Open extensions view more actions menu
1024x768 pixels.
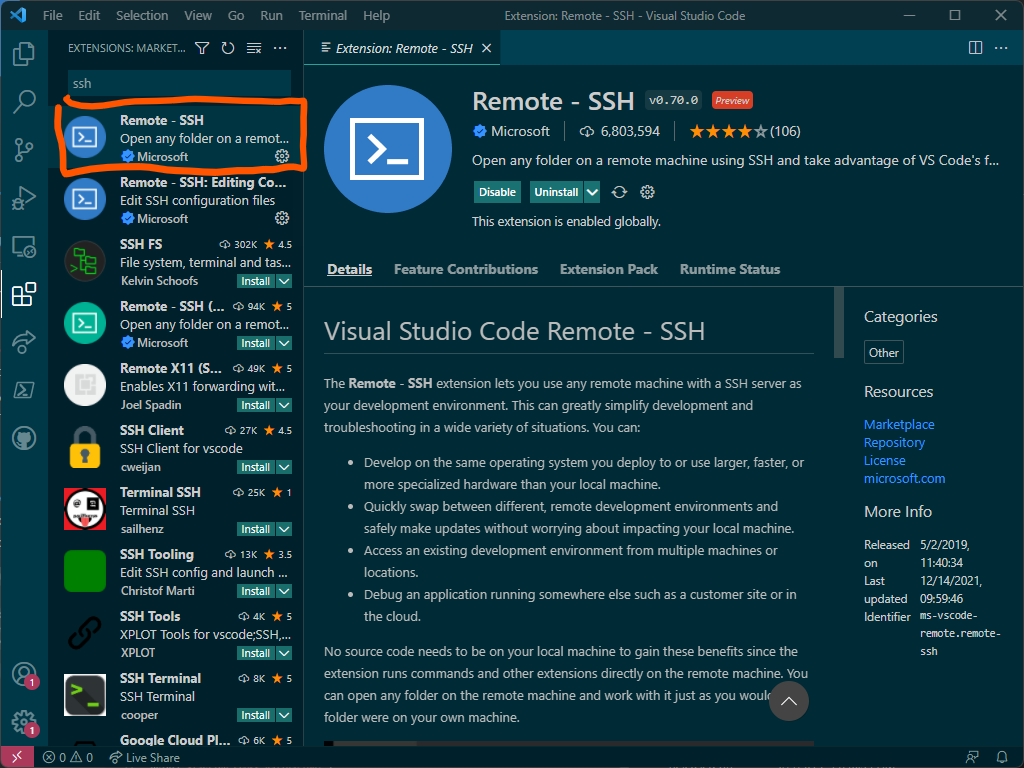tap(280, 48)
